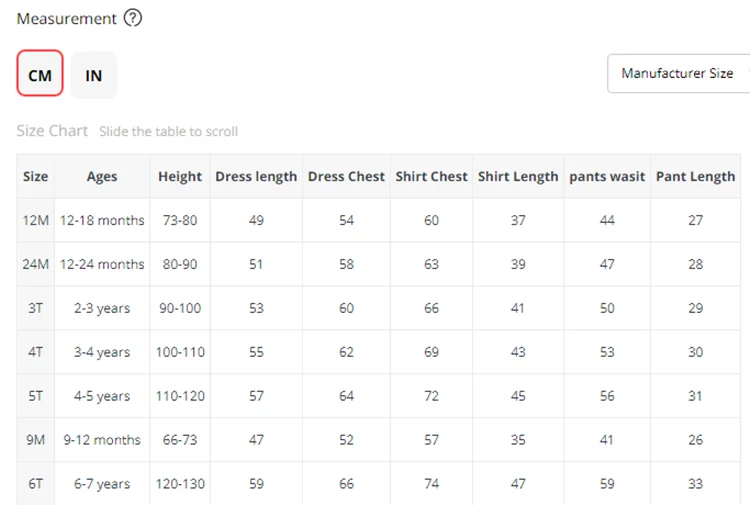Click the pants wasit column header
The height and width of the screenshot is (505, 750).
[607, 176]
